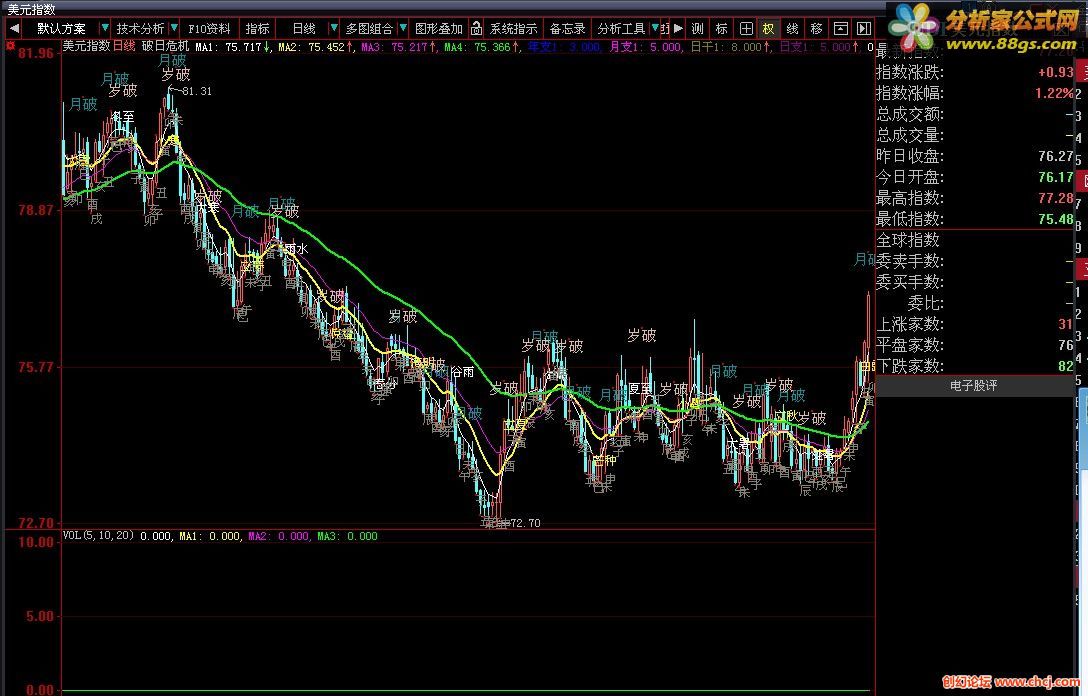Click the 破日危机 indicator name

tap(165, 46)
